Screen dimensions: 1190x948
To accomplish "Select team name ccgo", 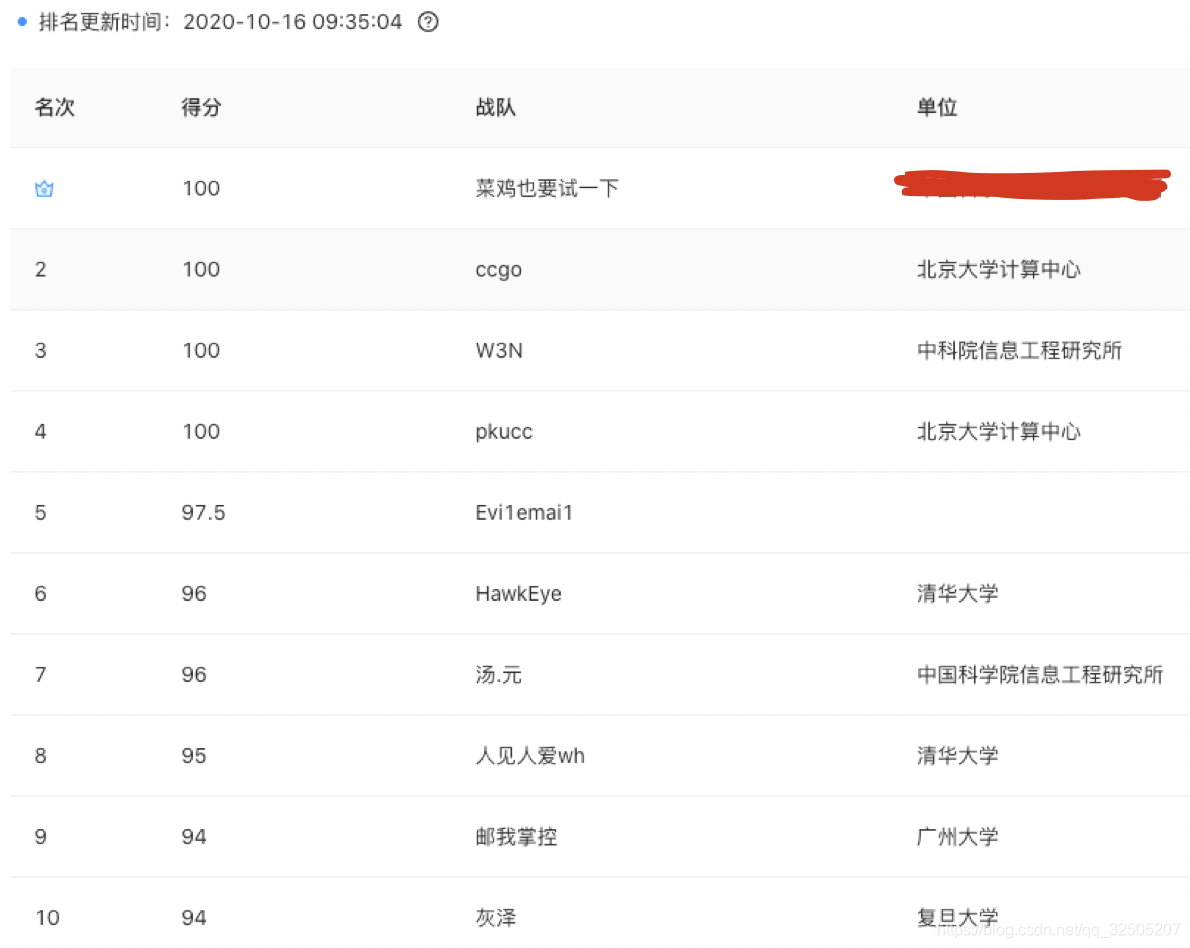I will pos(499,270).
